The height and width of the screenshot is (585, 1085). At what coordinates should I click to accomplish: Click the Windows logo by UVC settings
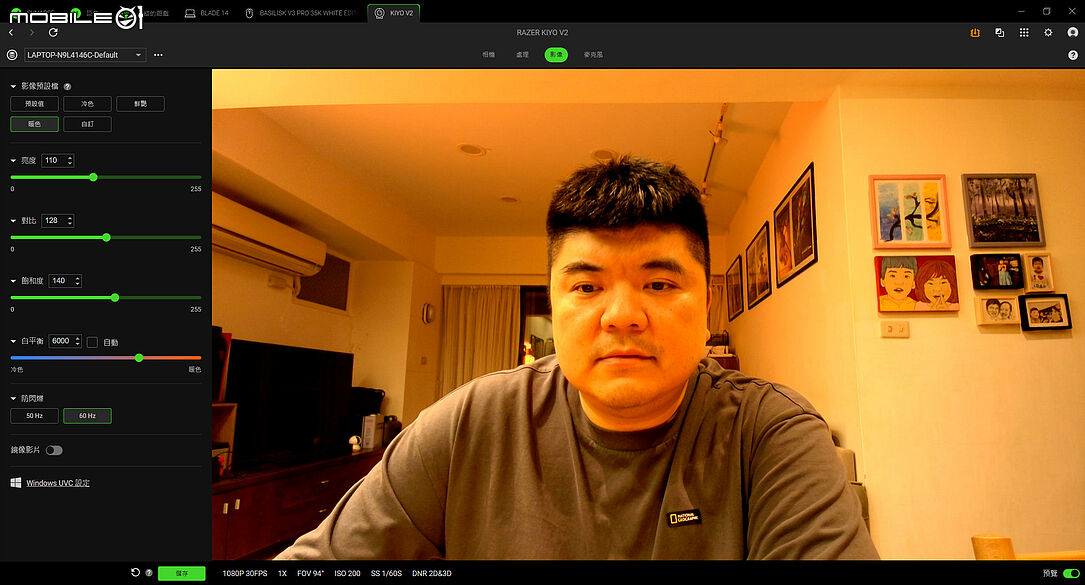click(16, 483)
